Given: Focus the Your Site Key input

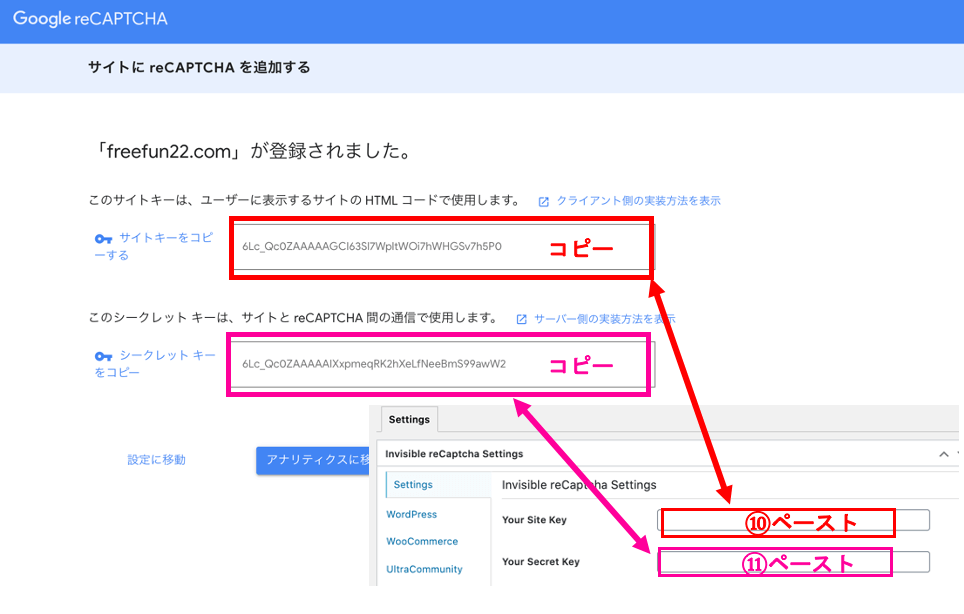Looking at the screenshot, I should point(793,520).
